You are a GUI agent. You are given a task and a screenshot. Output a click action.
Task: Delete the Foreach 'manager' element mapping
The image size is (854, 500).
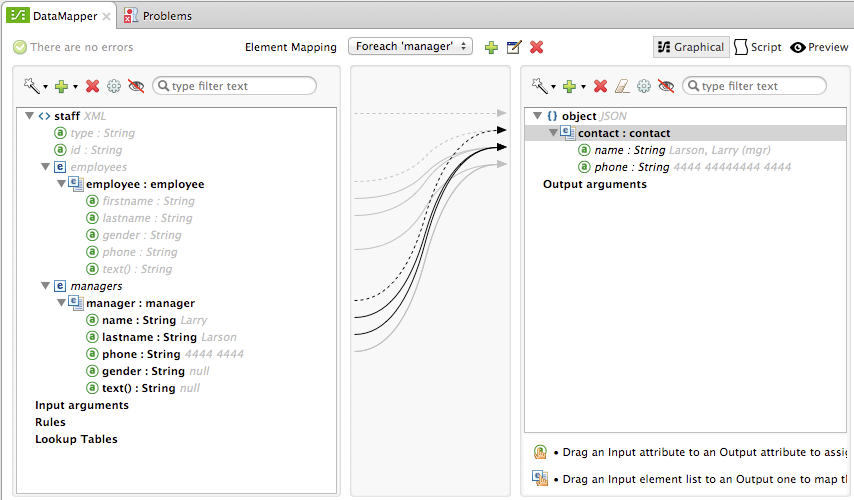[x=537, y=47]
